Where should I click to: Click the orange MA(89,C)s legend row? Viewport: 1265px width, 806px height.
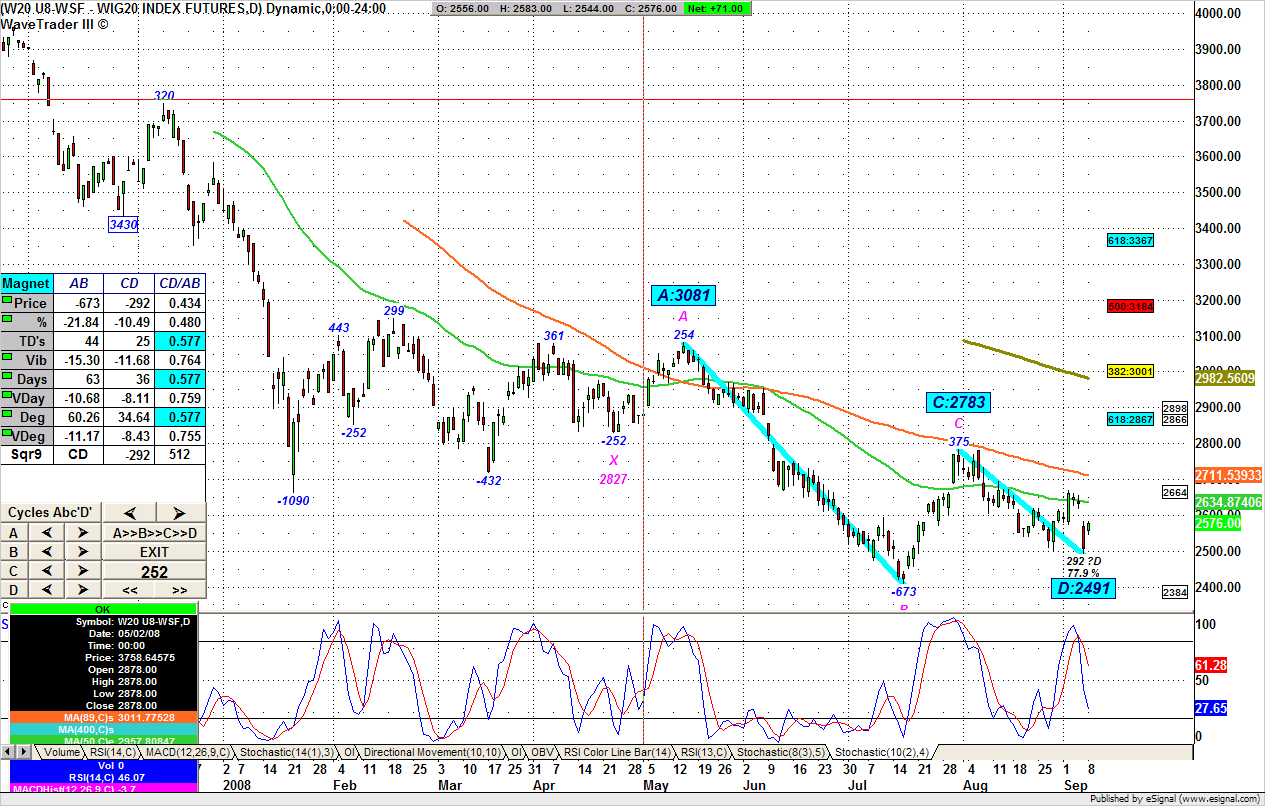tap(103, 717)
